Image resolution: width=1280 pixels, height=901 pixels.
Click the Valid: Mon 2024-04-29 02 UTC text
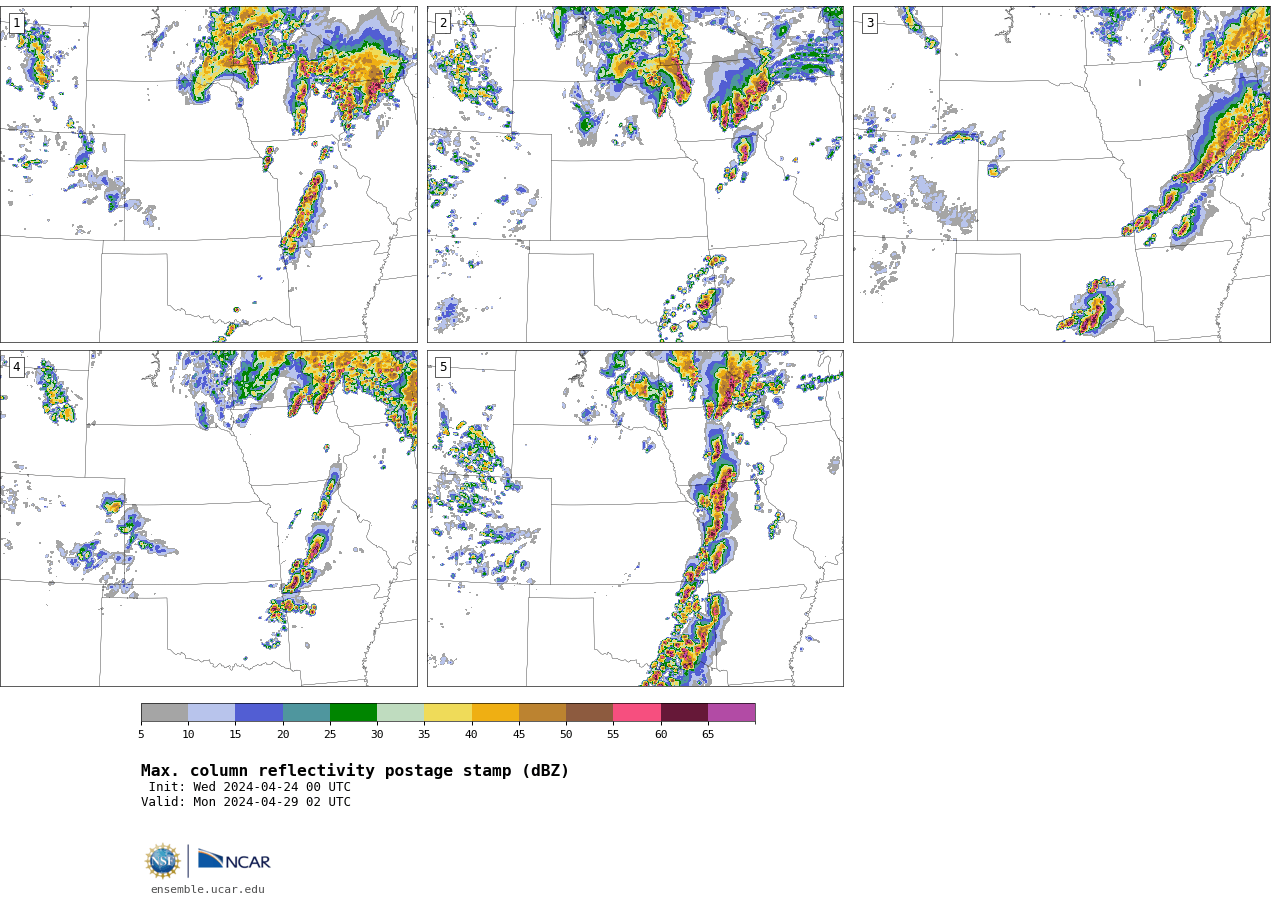click(x=246, y=802)
